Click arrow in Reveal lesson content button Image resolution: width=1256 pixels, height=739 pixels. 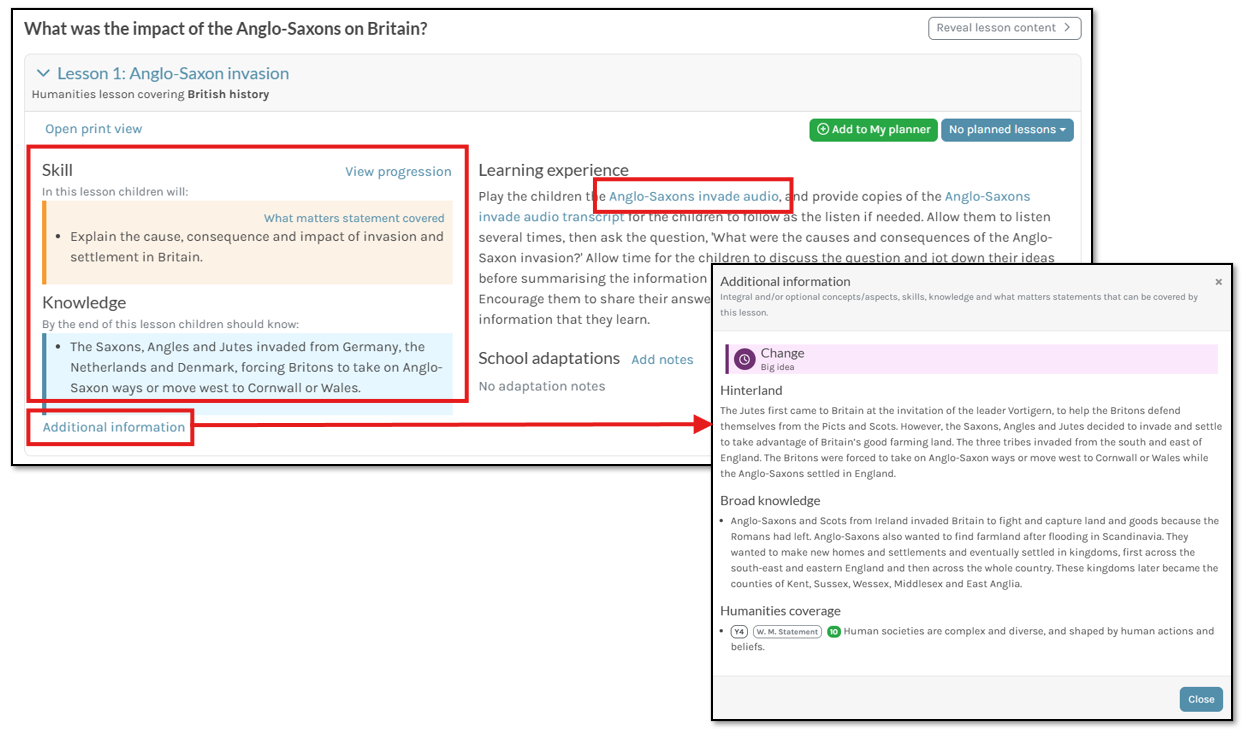1067,28
